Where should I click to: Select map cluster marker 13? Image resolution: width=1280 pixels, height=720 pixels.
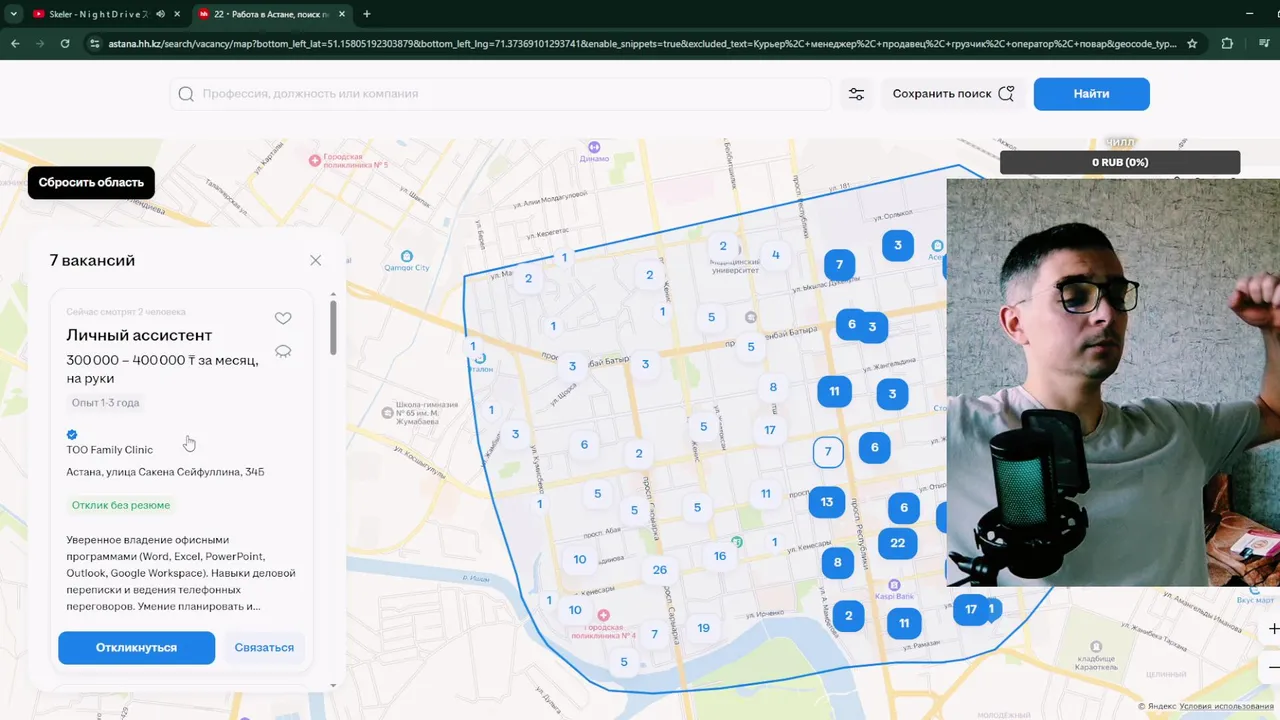pyautogui.click(x=826, y=502)
